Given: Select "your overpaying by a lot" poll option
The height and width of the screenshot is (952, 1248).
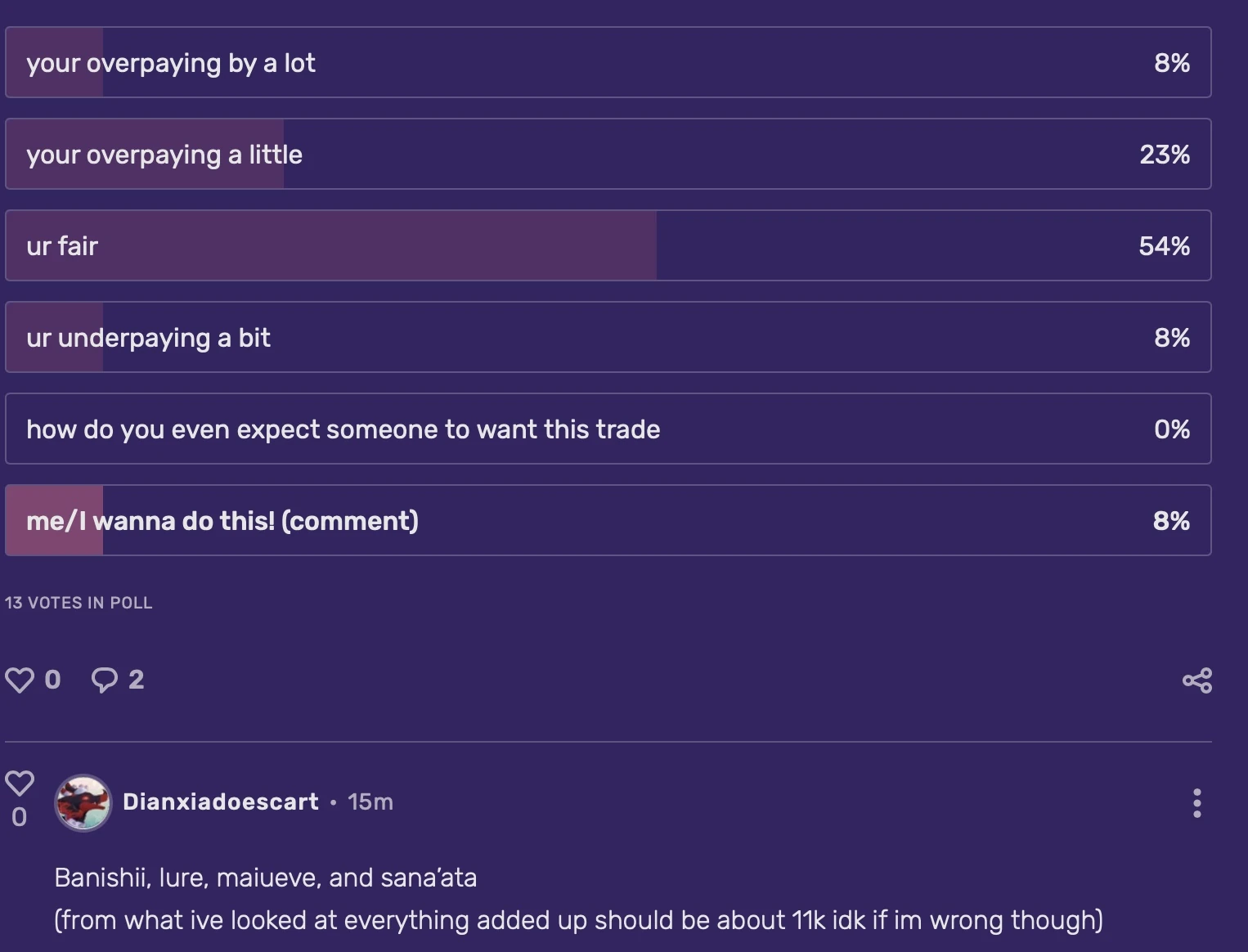Looking at the screenshot, I should click(608, 63).
